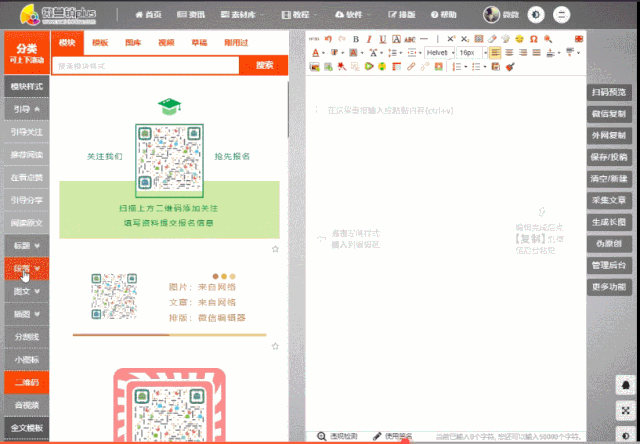Viewport: 640px width, 444px height.
Task: Click the QQ penguin contact icon
Action: 626,385
